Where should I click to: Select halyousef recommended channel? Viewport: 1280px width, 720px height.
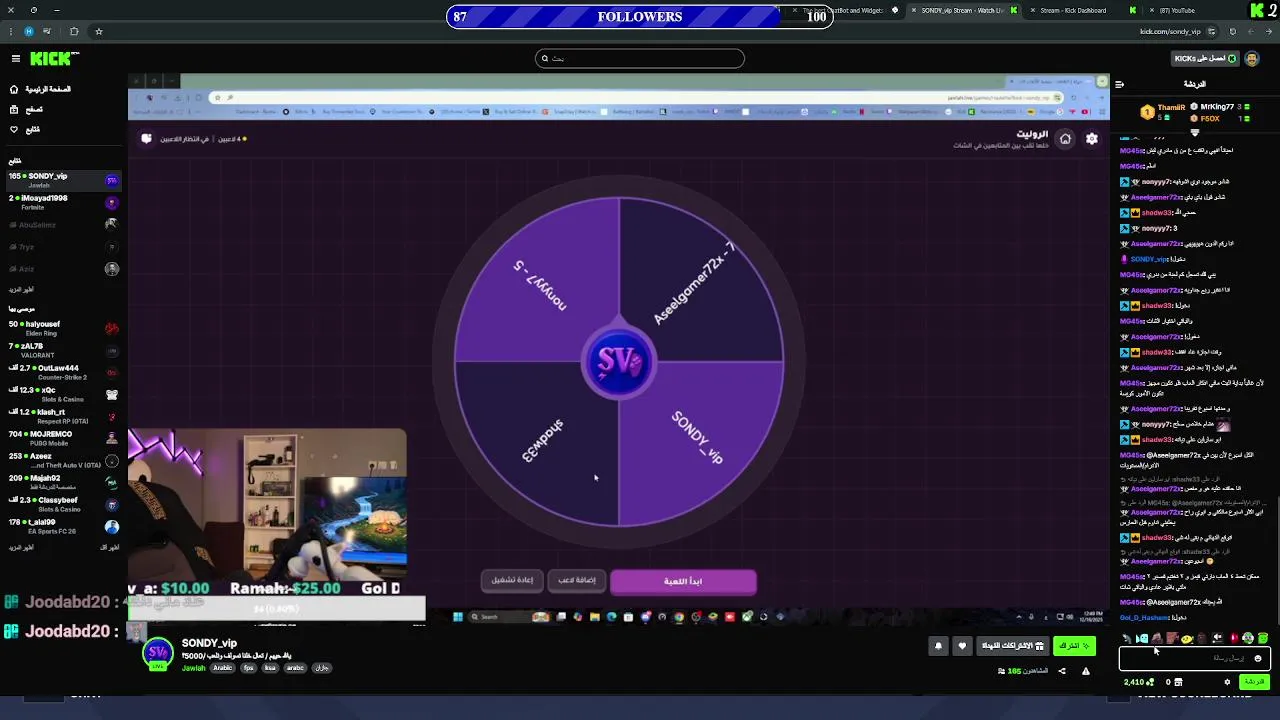(64, 328)
